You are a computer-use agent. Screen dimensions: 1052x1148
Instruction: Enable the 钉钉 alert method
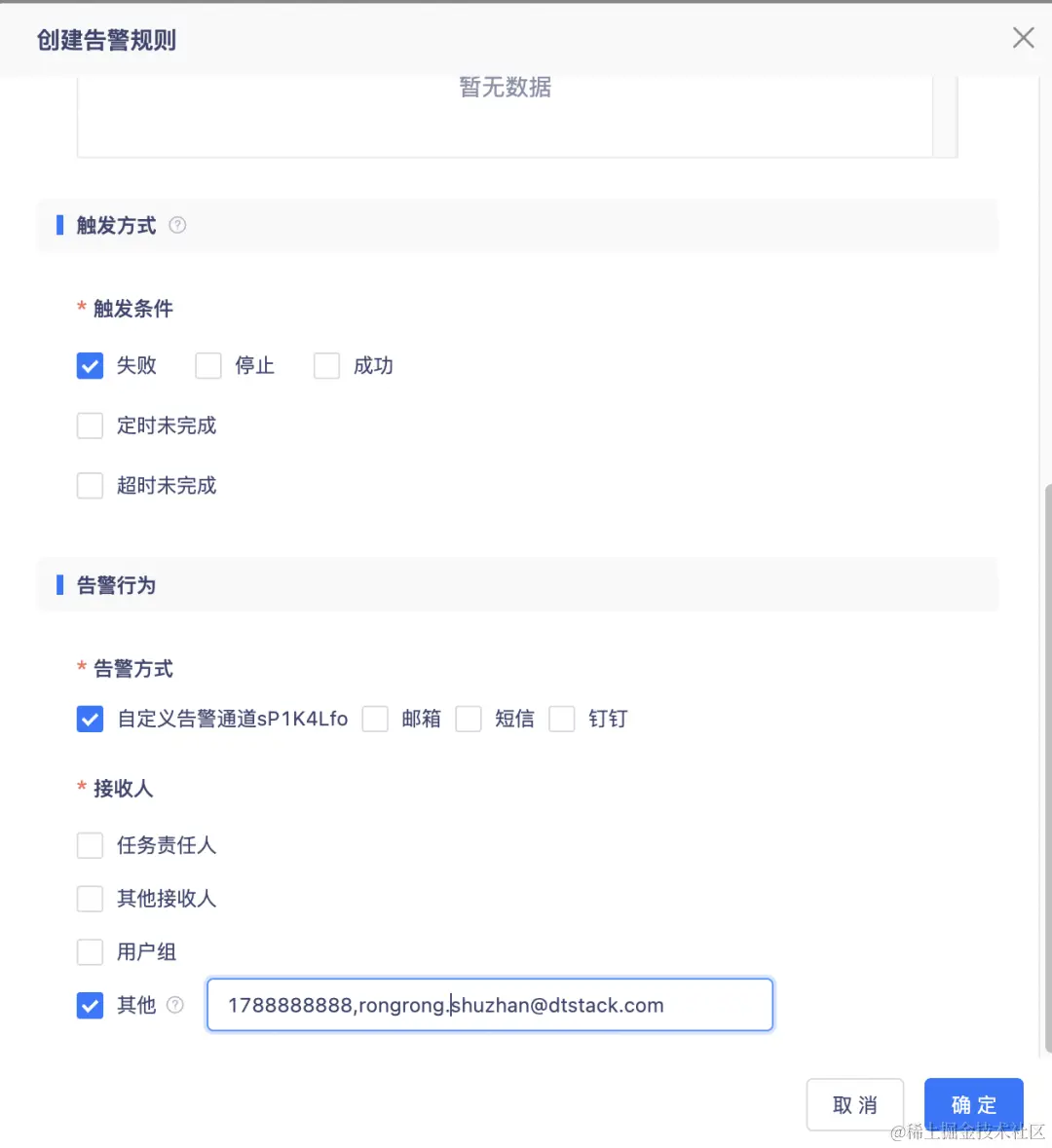point(562,719)
